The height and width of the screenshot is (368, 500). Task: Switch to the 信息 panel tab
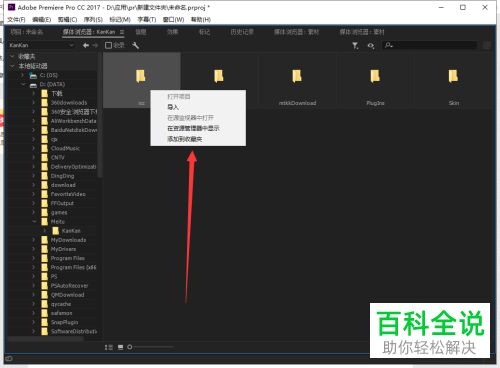pos(141,32)
